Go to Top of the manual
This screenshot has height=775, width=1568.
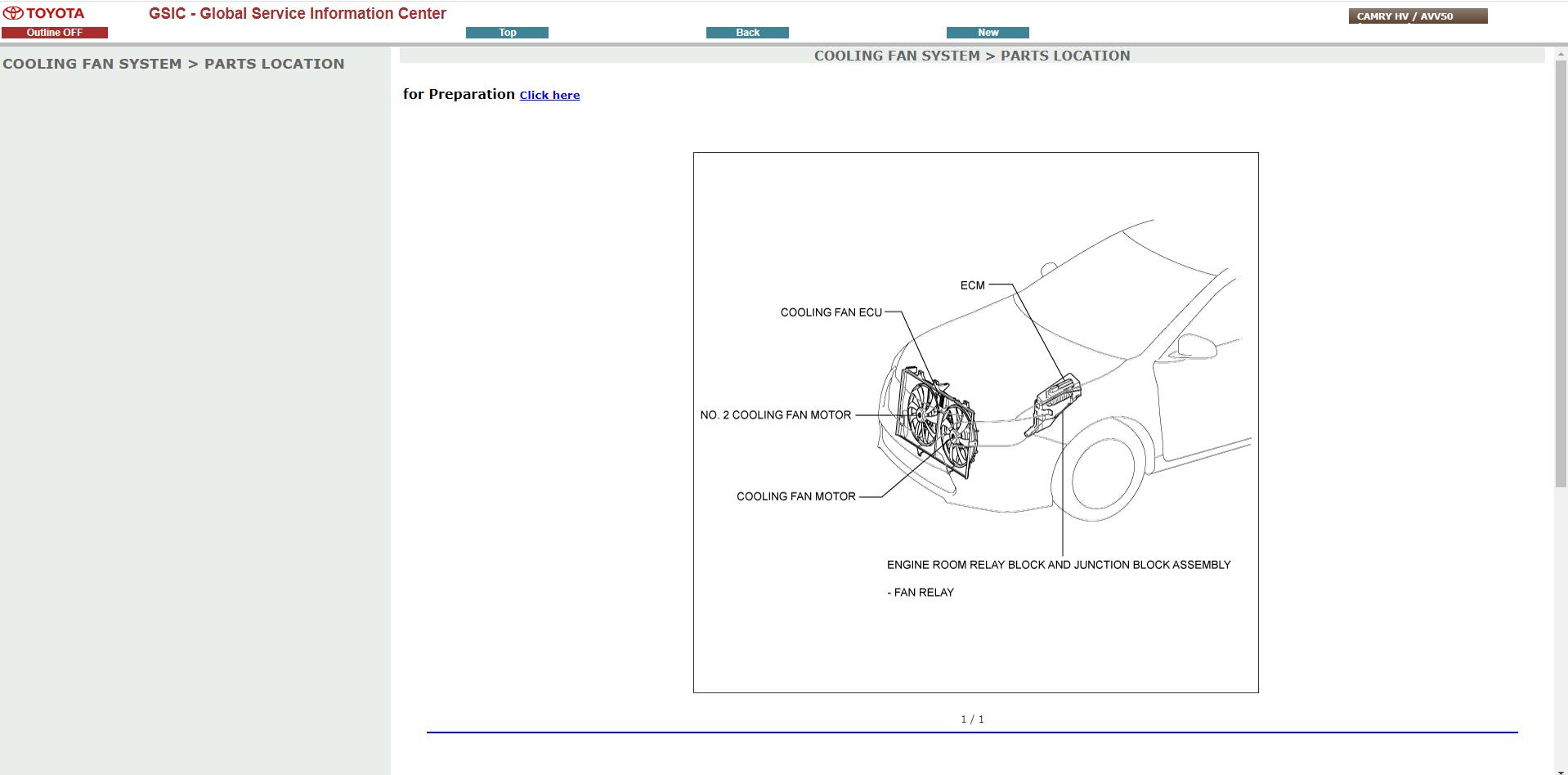pyautogui.click(x=507, y=33)
